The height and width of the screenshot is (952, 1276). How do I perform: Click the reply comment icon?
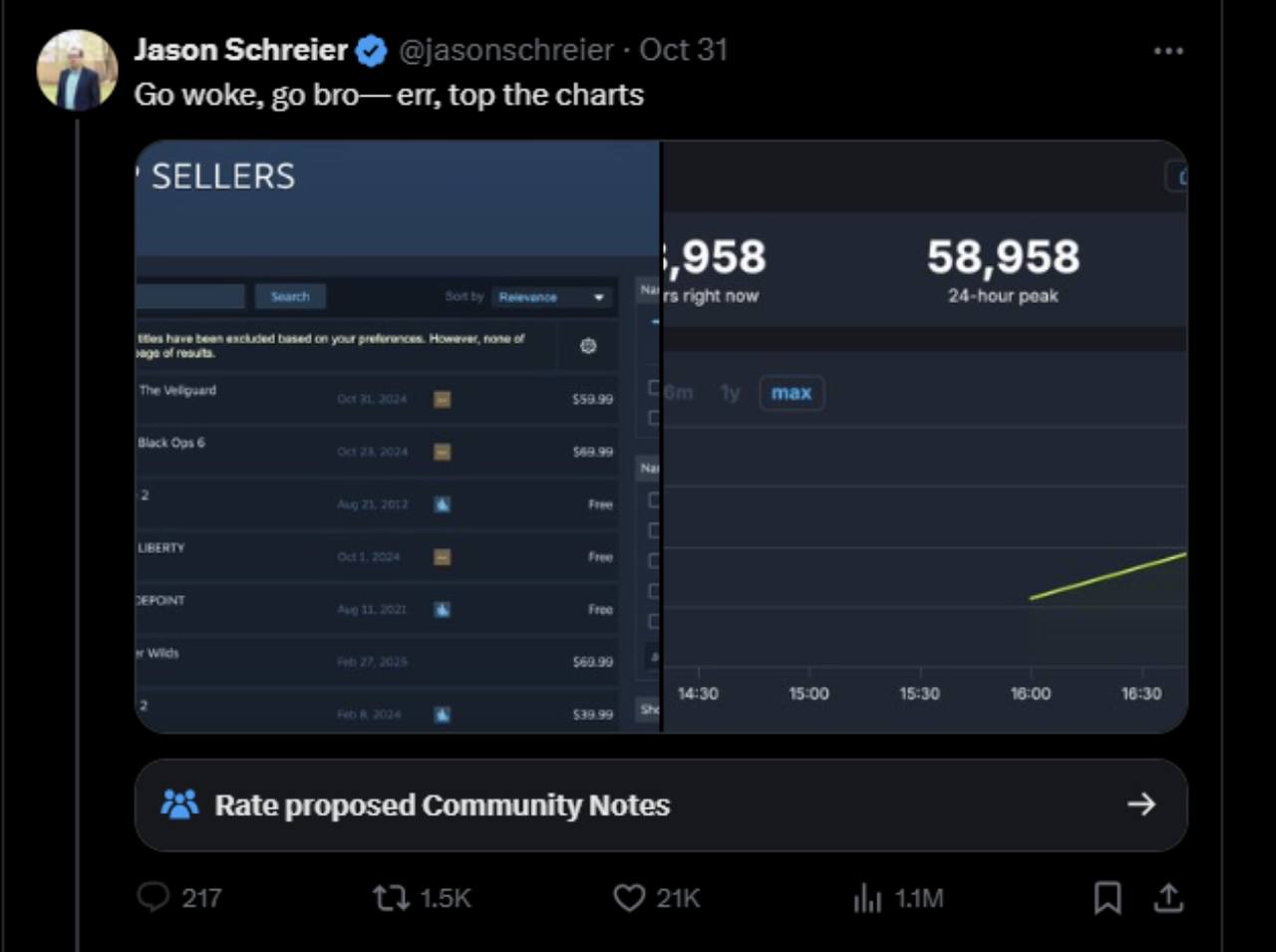coord(153,897)
